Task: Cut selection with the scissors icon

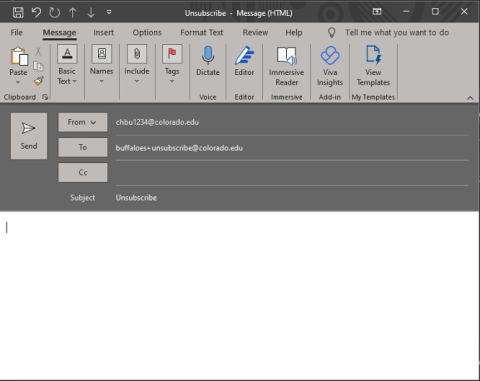Action: (x=38, y=51)
